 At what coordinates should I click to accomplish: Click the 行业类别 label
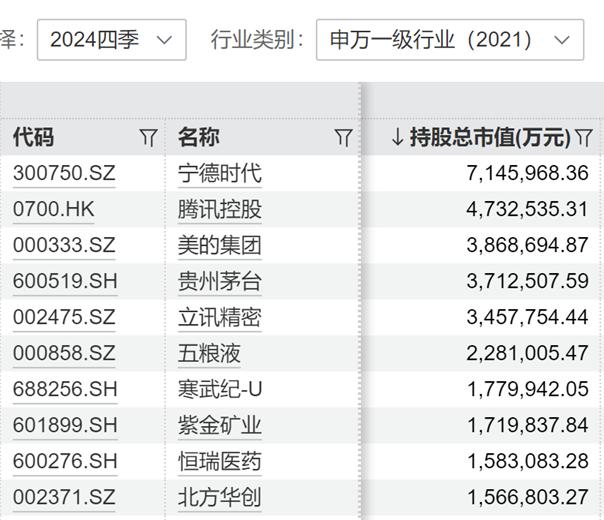pos(257,40)
